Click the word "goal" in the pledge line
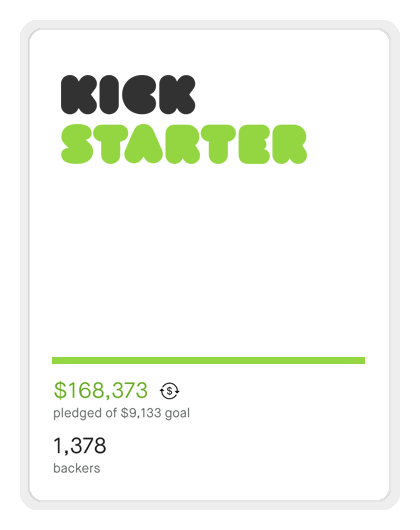Image resolution: width=420 pixels, height=530 pixels. tap(177, 414)
